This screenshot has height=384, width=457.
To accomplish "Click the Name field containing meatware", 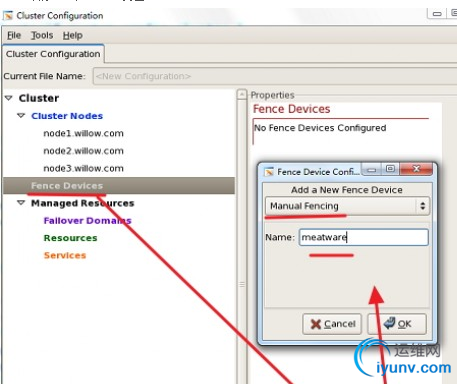I will (364, 237).
